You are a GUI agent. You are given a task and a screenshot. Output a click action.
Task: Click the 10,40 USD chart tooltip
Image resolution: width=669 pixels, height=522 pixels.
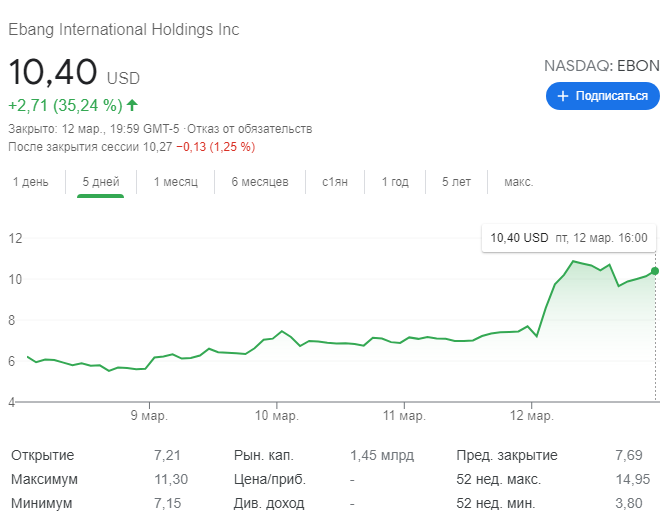point(568,238)
